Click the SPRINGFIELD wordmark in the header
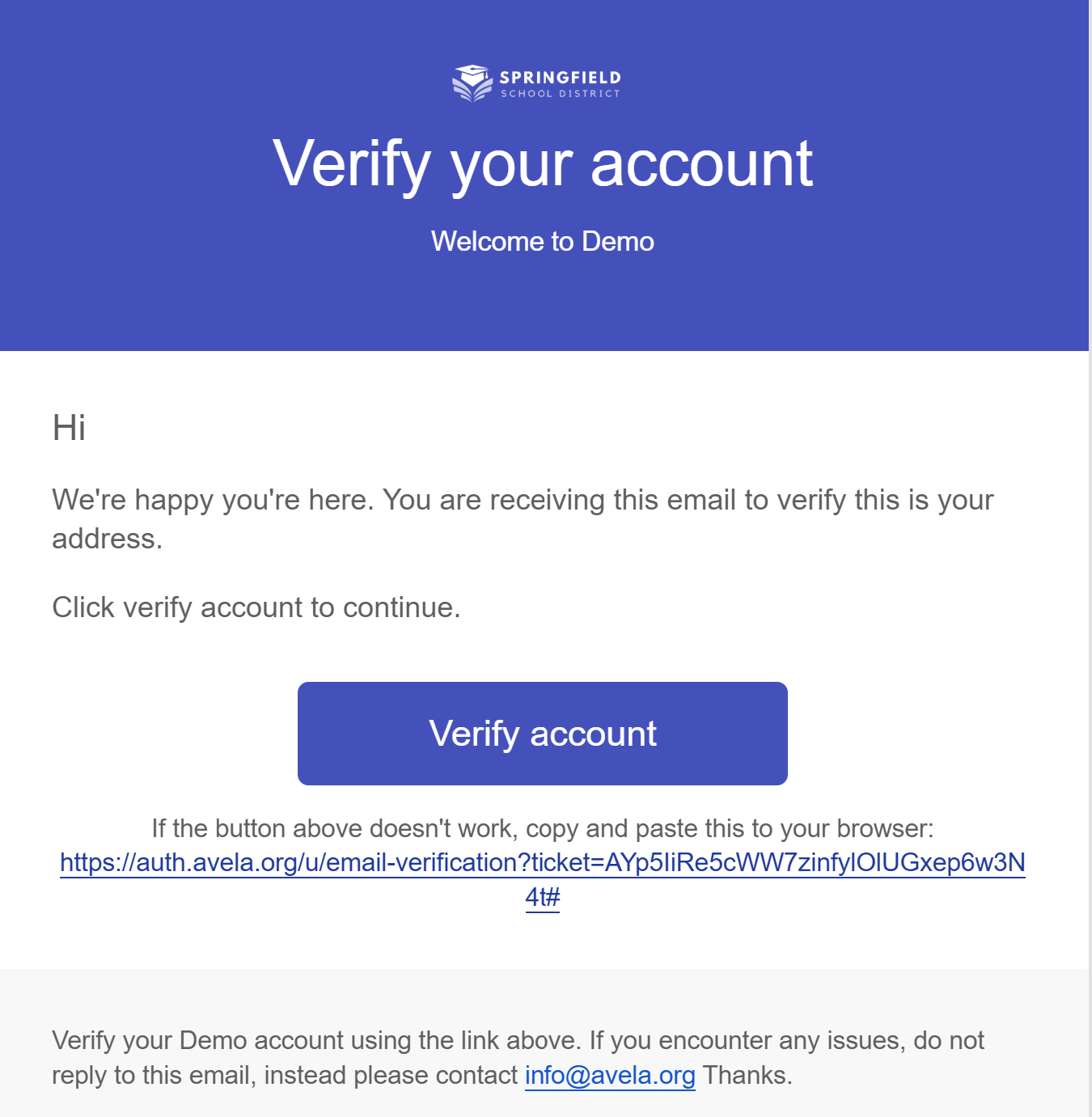 tap(560, 78)
